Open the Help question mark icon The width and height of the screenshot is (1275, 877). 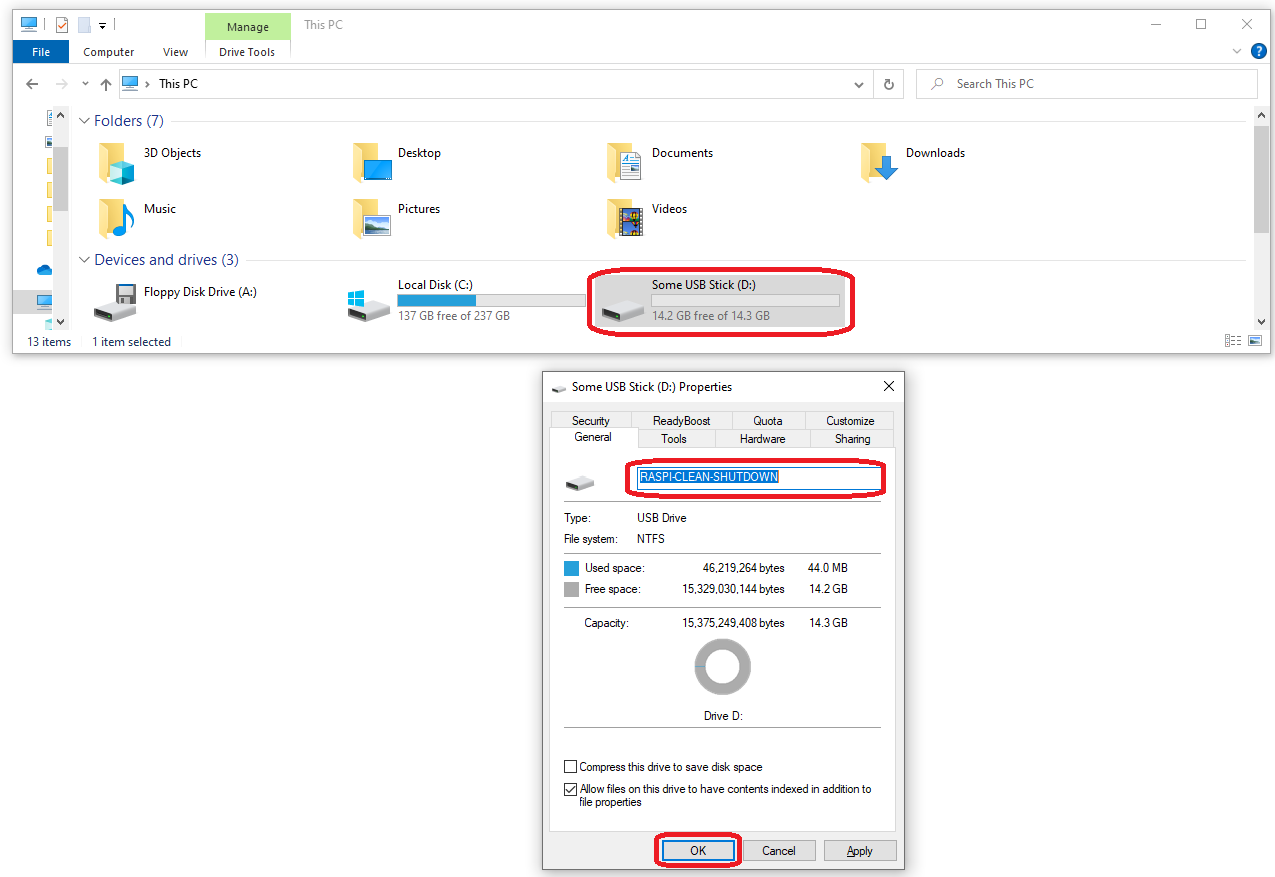pos(1258,52)
